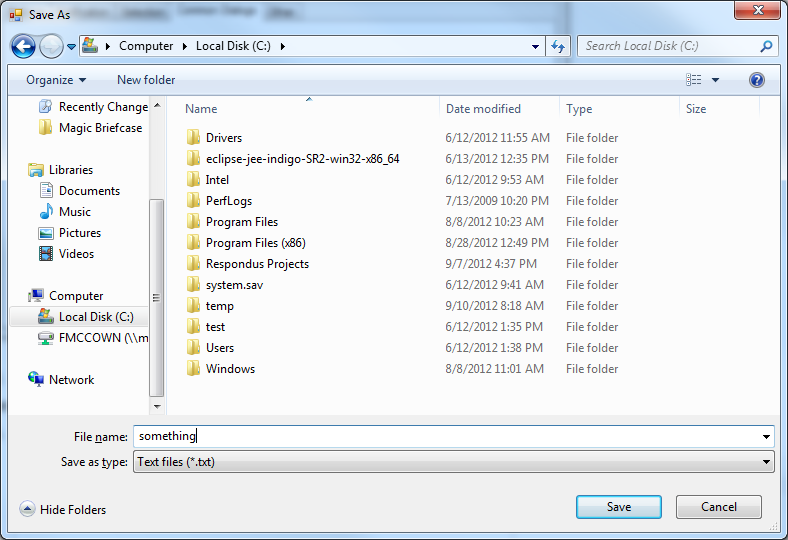Click the test folder icon
The width and height of the screenshot is (788, 540).
point(193,327)
